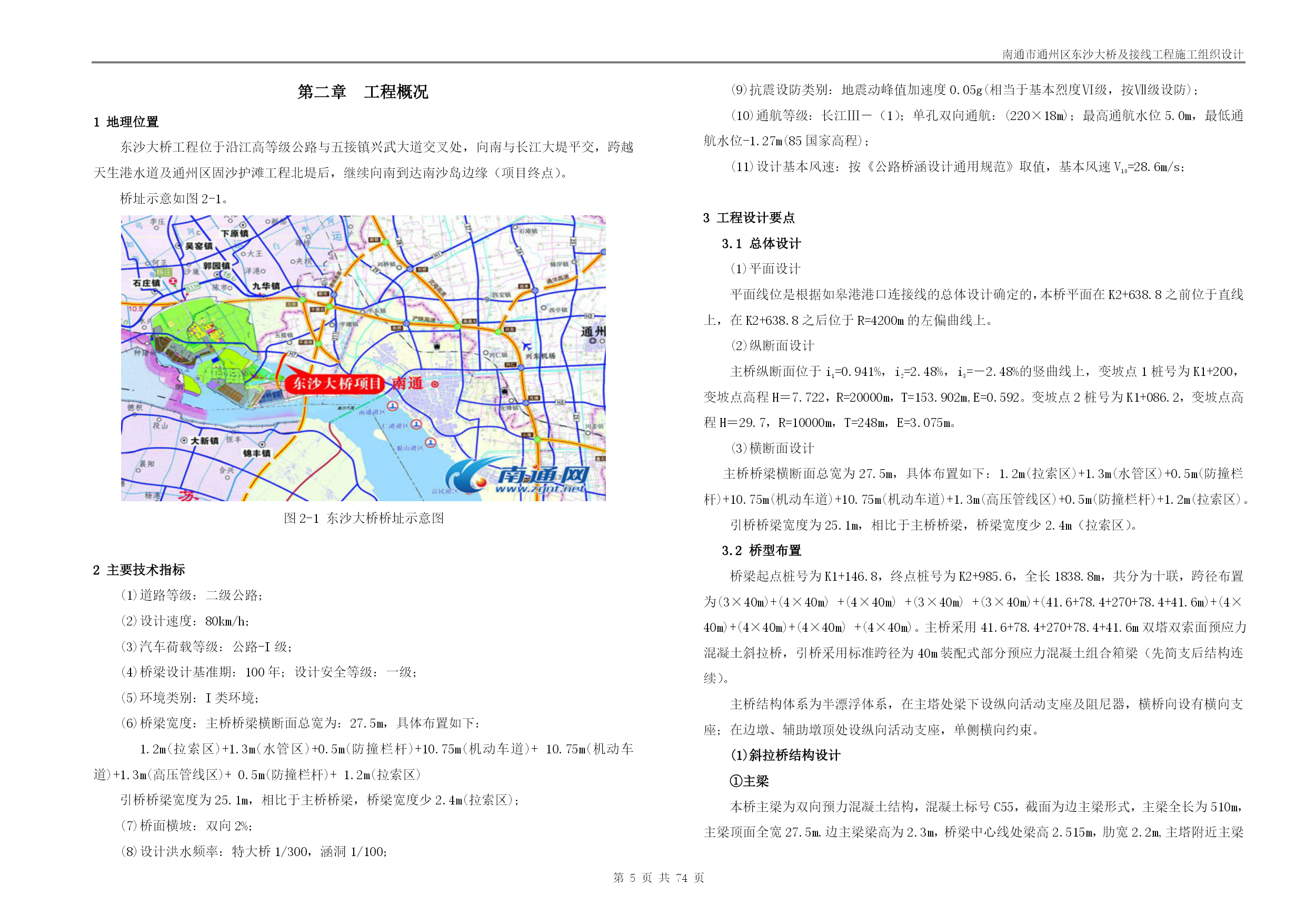Image resolution: width=1306 pixels, height=924 pixels.
Task: Click the '大新镇' label on the map
Action: click(x=204, y=440)
